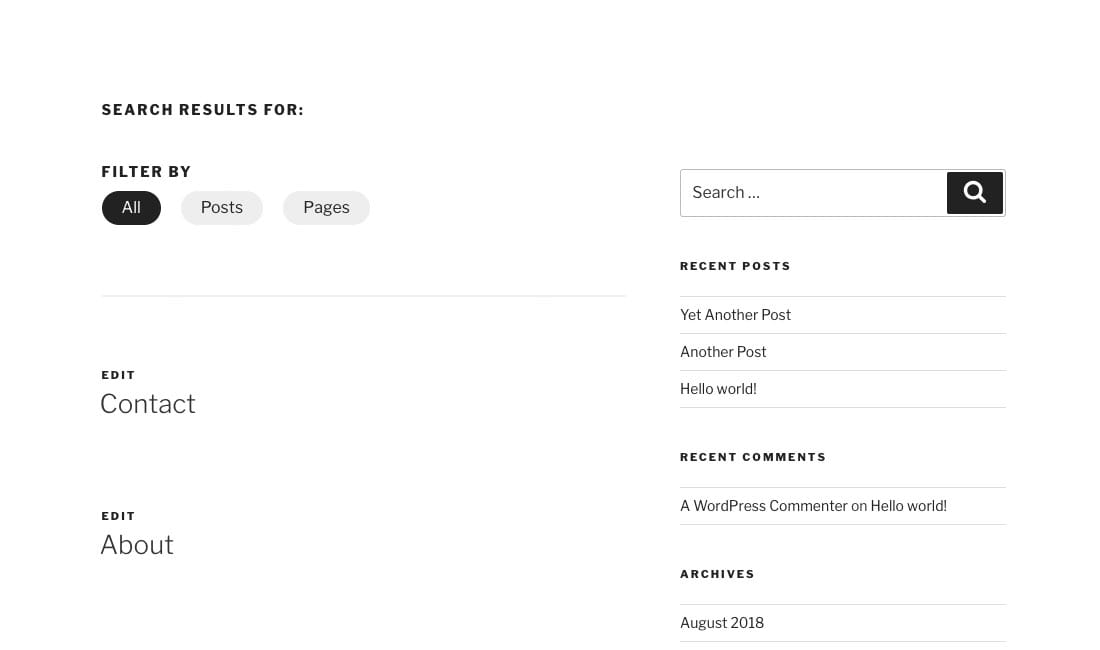Open 'Hello world!' under Recent Posts
Viewport: 1100px width, 650px height.
coord(718,388)
